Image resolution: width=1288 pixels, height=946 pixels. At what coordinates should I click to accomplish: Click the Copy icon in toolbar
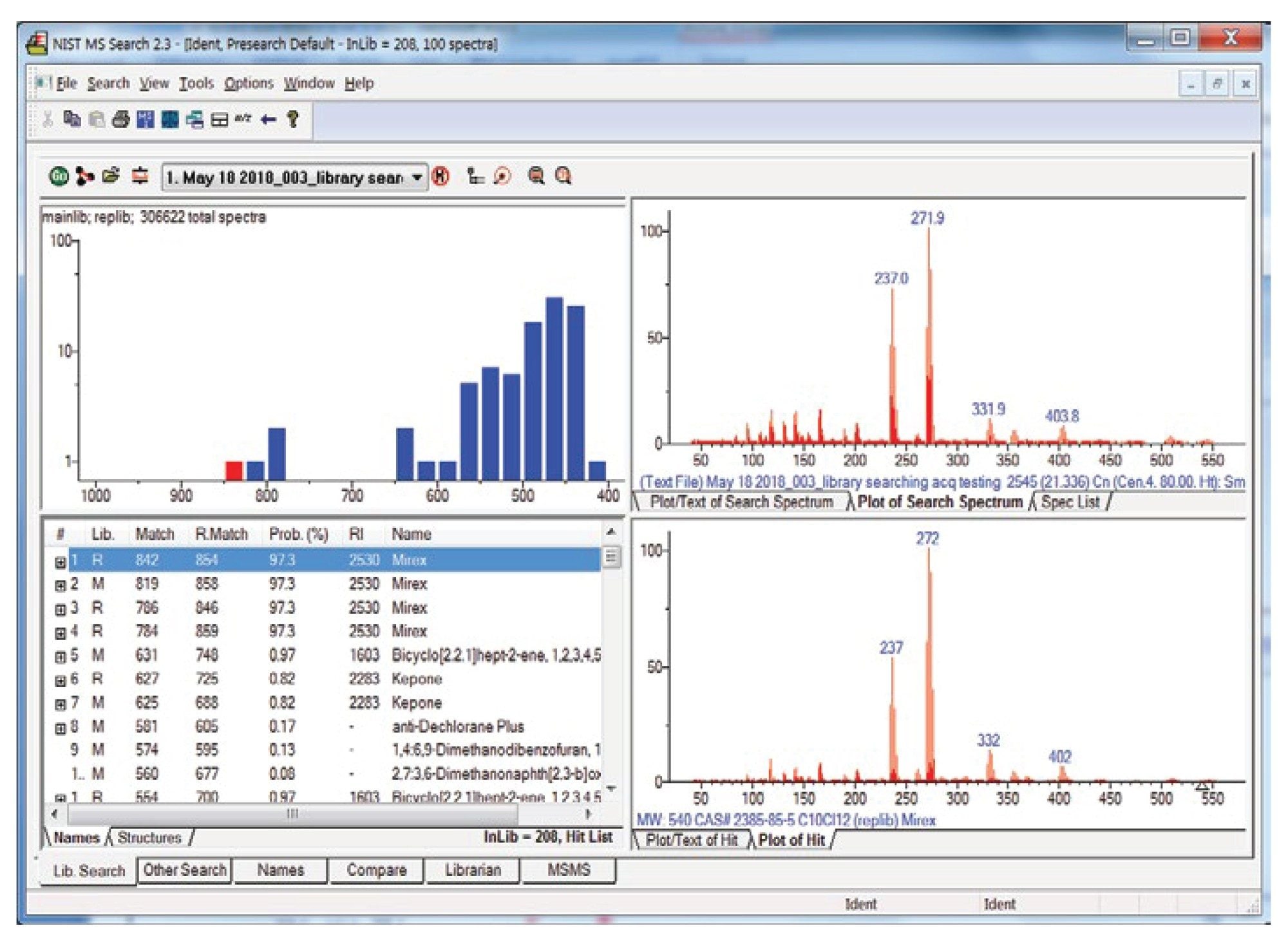[72, 119]
